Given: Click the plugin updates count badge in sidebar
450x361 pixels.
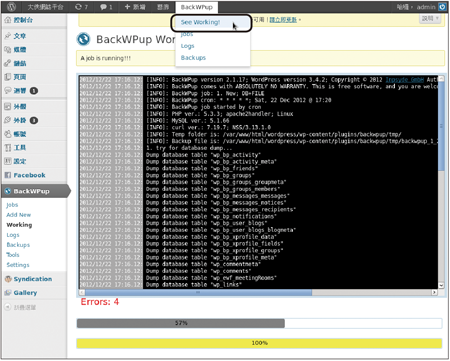Looking at the screenshot, I should coord(34,120).
